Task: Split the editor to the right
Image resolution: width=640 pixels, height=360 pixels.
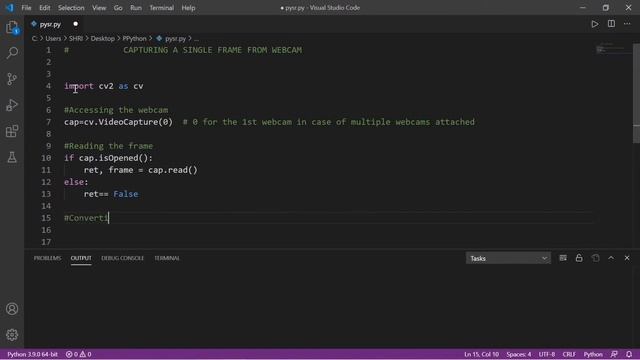Action: point(611,24)
